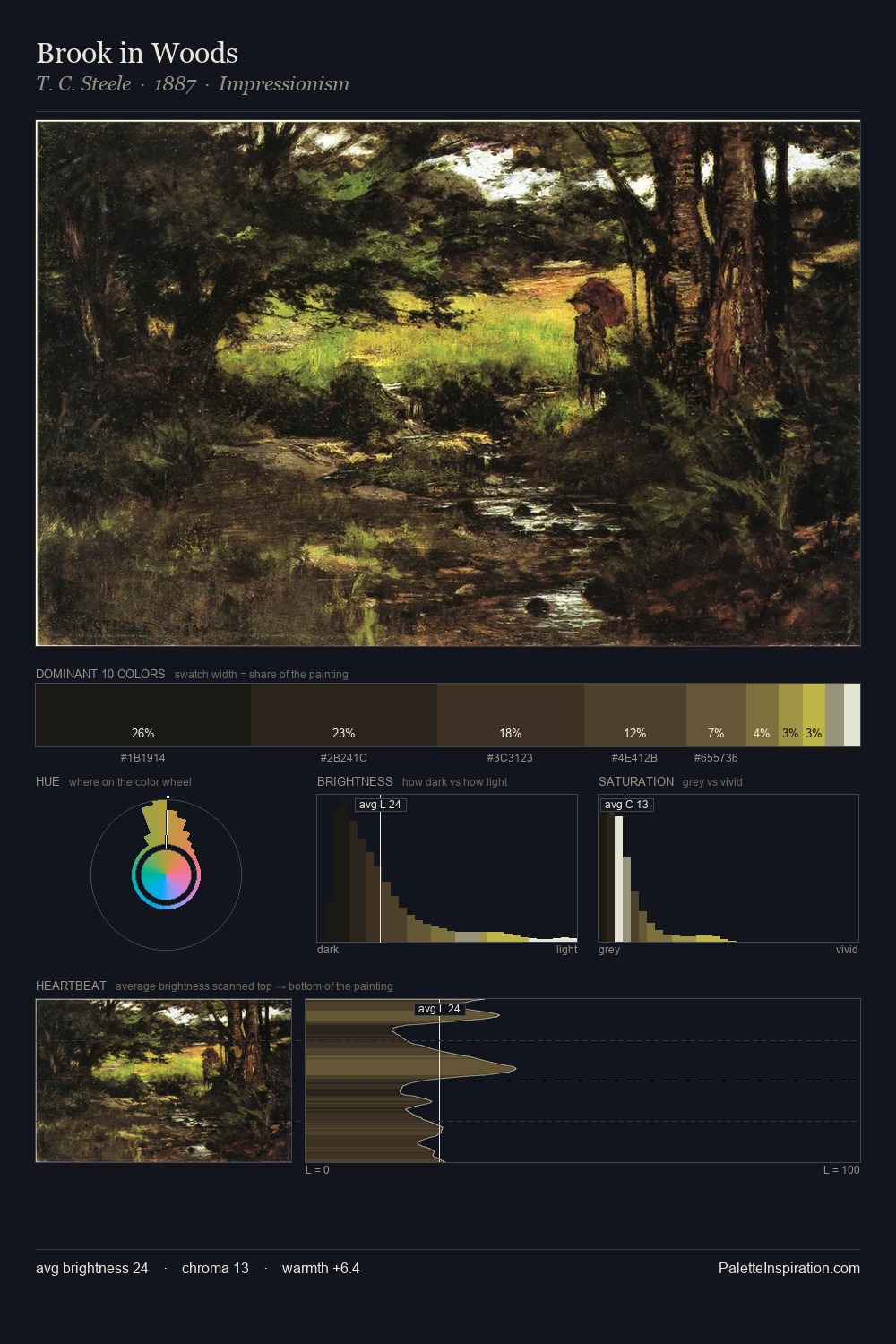The width and height of the screenshot is (896, 1344).
Task: Select the 4% color swatch
Action: (762, 715)
